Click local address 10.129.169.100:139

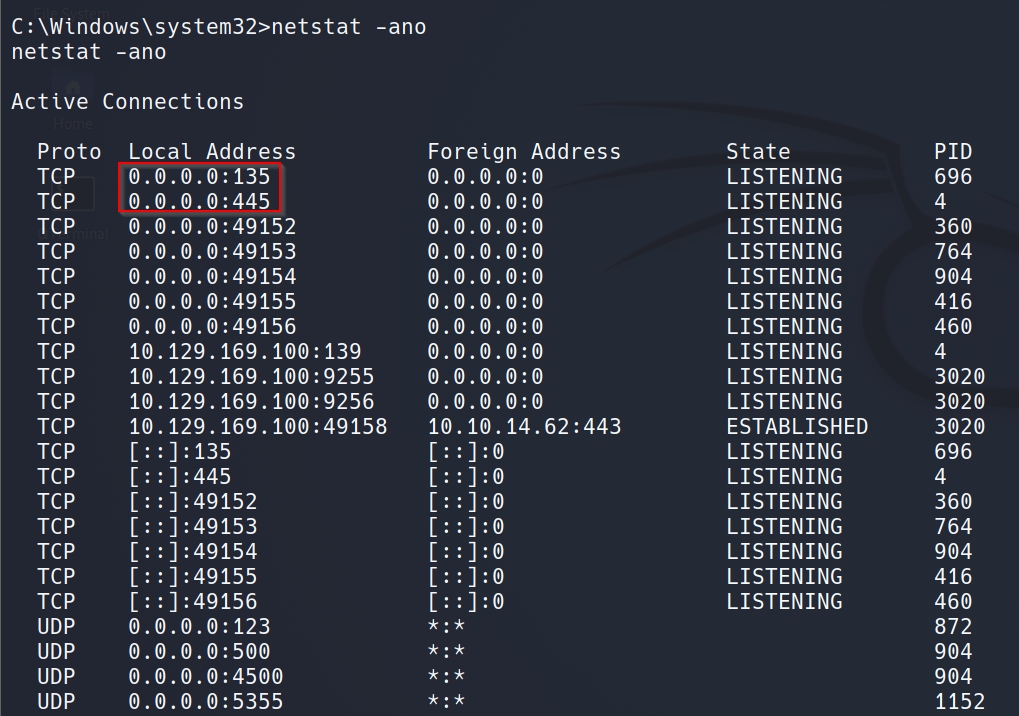[245, 352]
